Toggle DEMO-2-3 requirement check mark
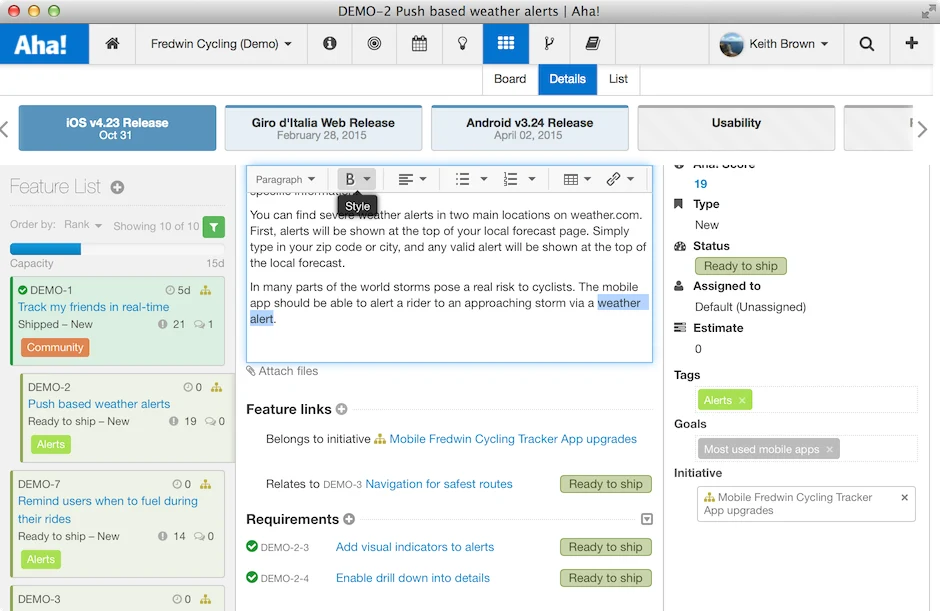The image size is (940, 611). pyautogui.click(x=252, y=546)
